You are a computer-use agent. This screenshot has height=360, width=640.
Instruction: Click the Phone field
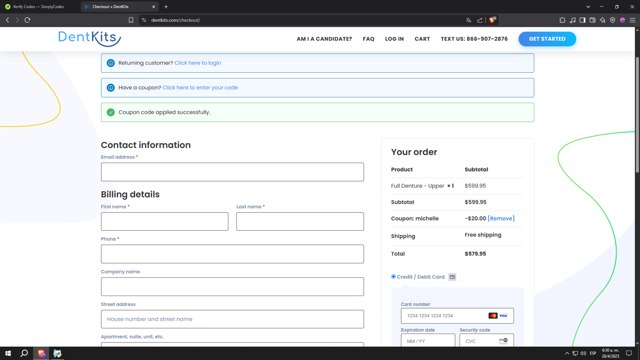(232, 254)
